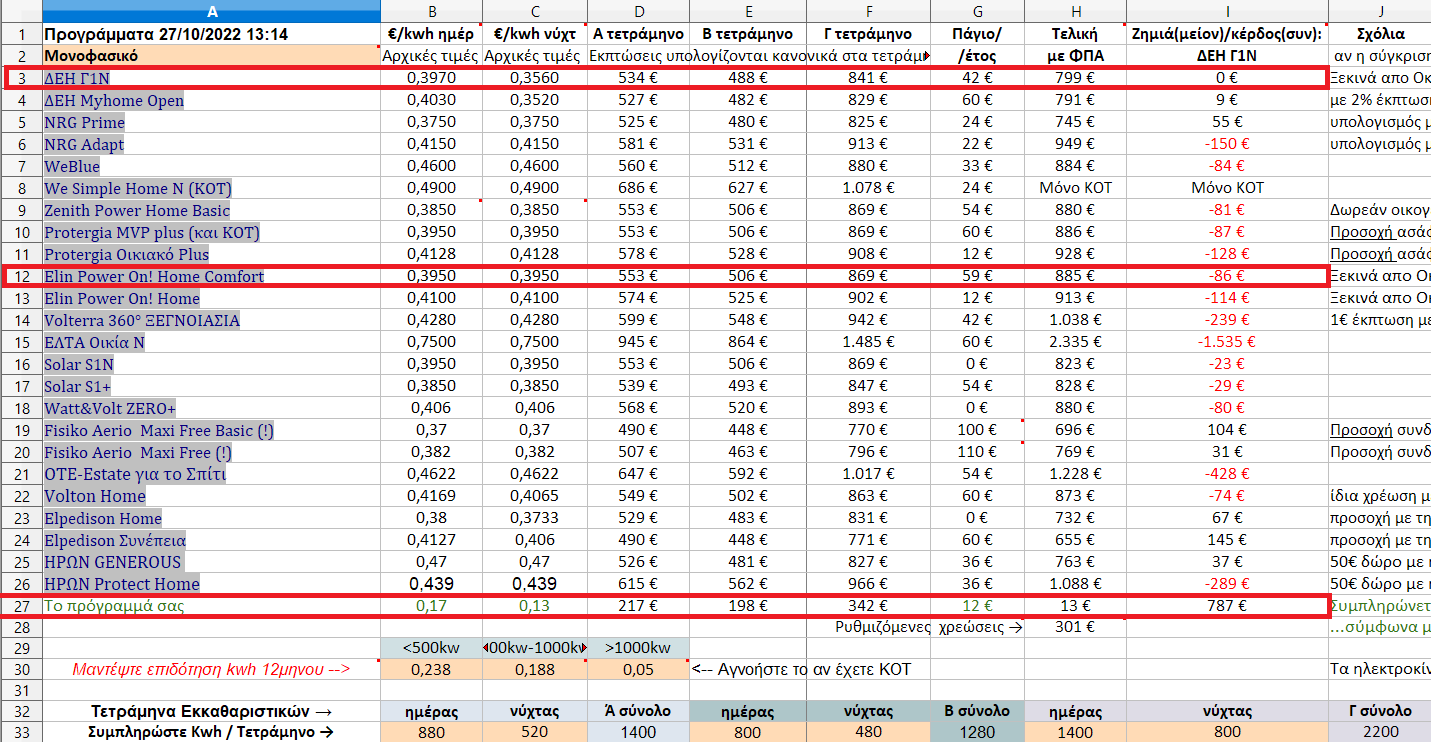This screenshot has height=742, width=1431.
Task: Select column J header
Action: coord(1382,11)
